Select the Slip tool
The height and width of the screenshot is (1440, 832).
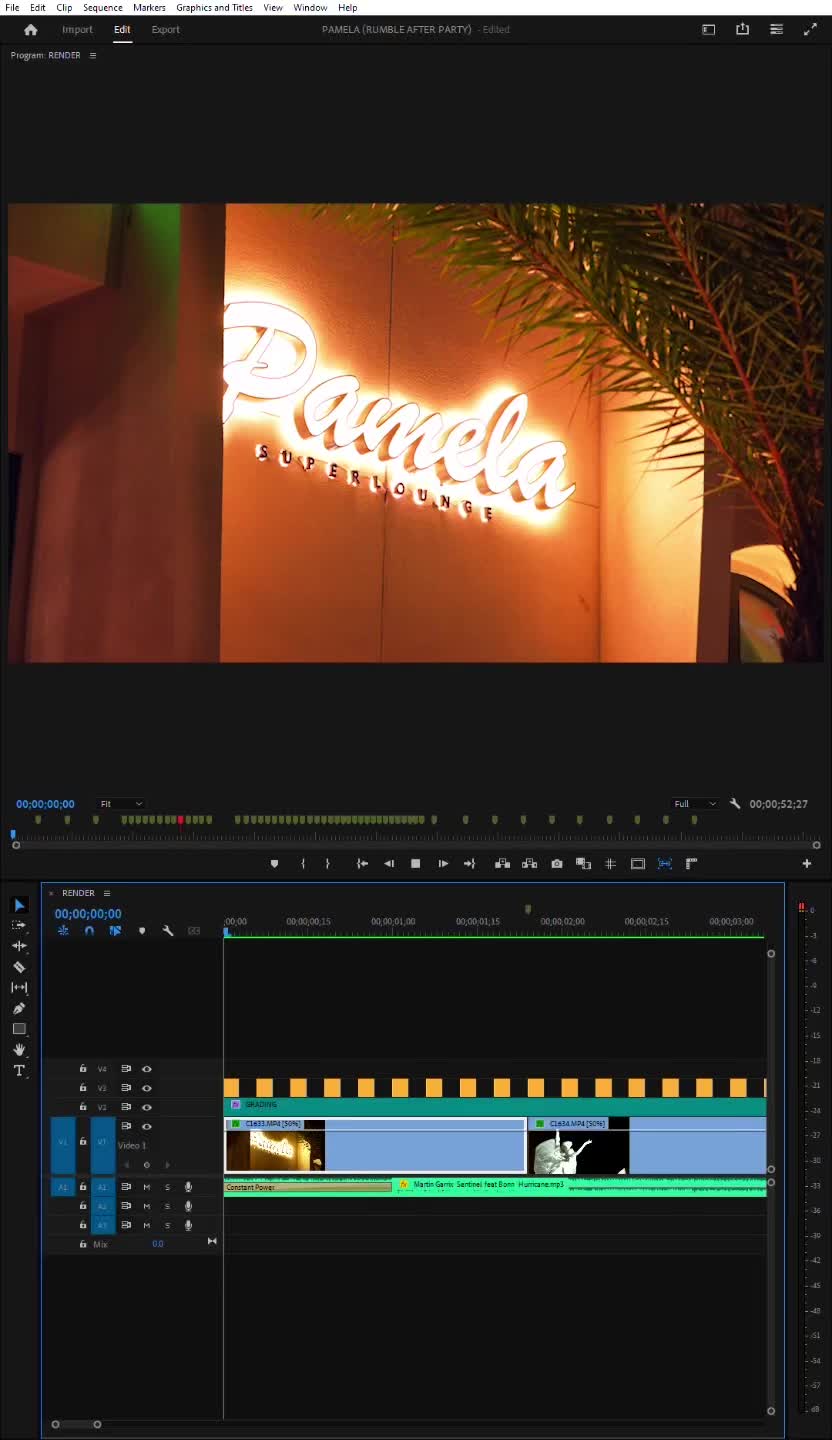coord(19,988)
